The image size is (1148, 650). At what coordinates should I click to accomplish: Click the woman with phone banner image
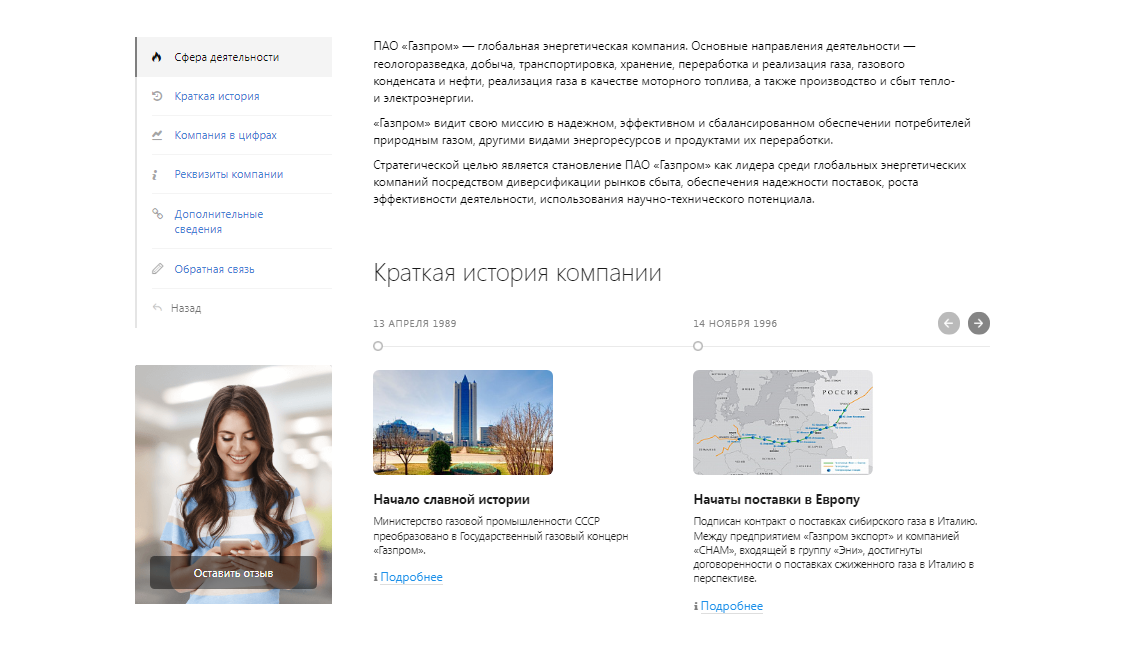click(233, 484)
